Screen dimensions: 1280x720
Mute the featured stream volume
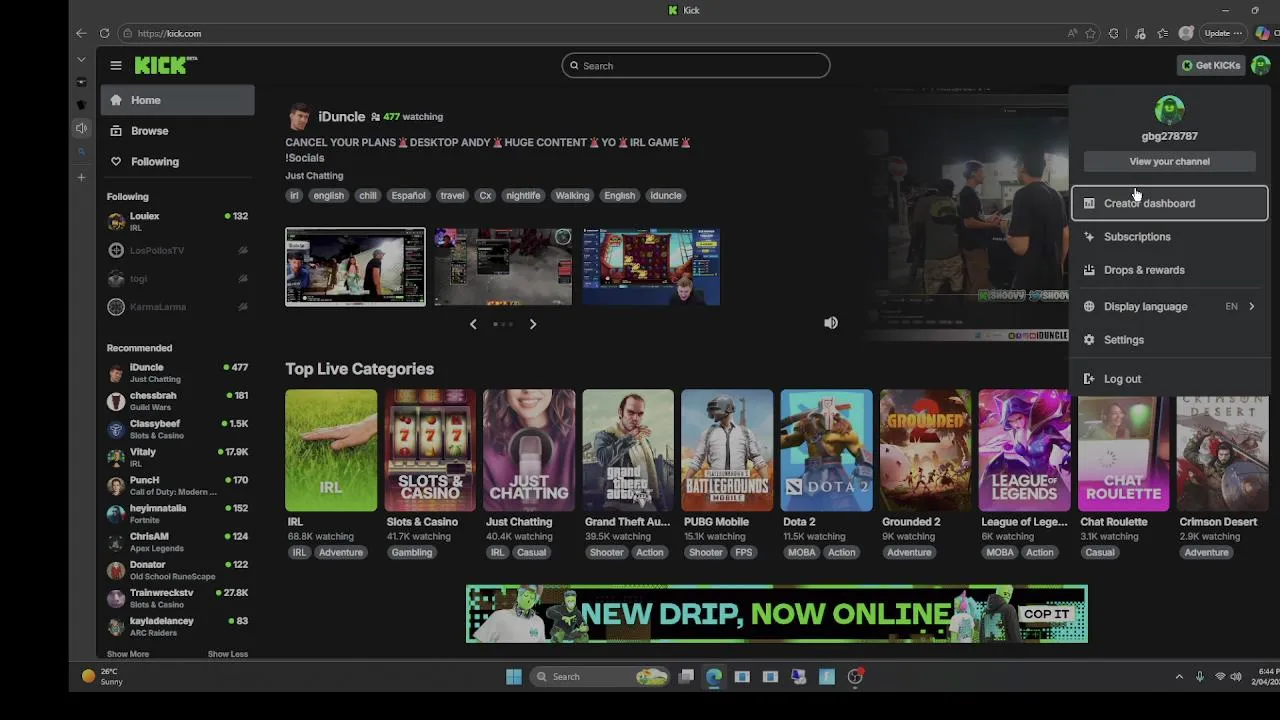[x=831, y=323]
